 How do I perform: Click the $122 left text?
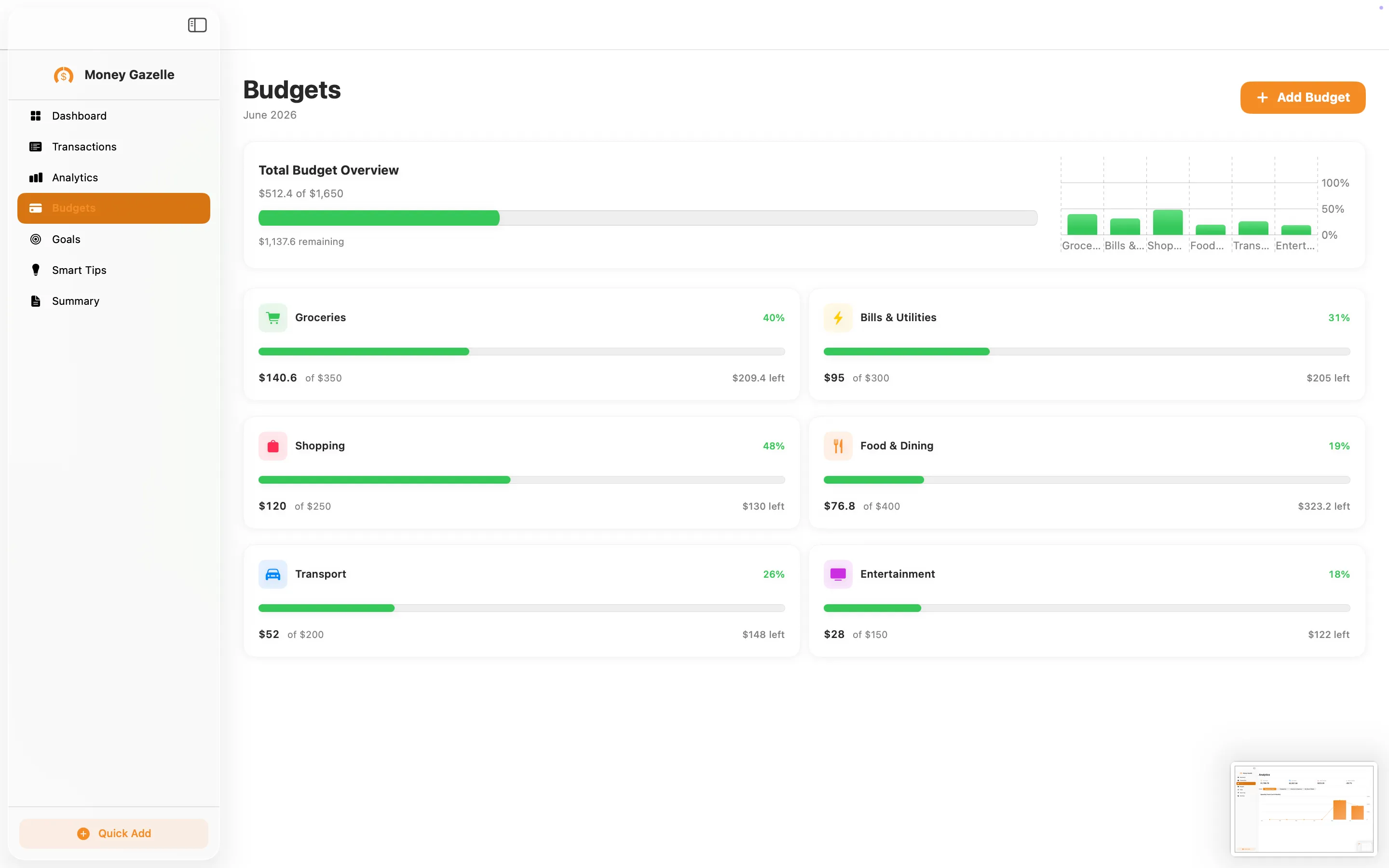point(1328,635)
